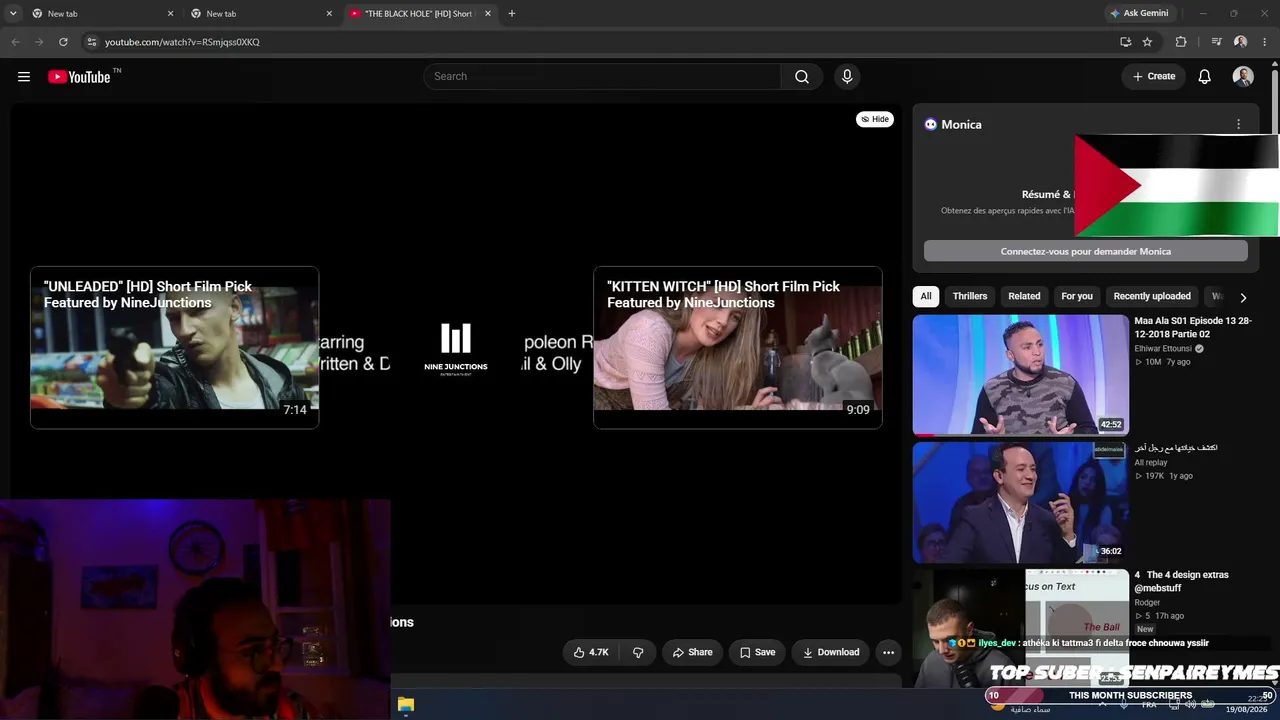
Task: Close "THE BLACK HOLE" tab
Action: (x=488, y=14)
